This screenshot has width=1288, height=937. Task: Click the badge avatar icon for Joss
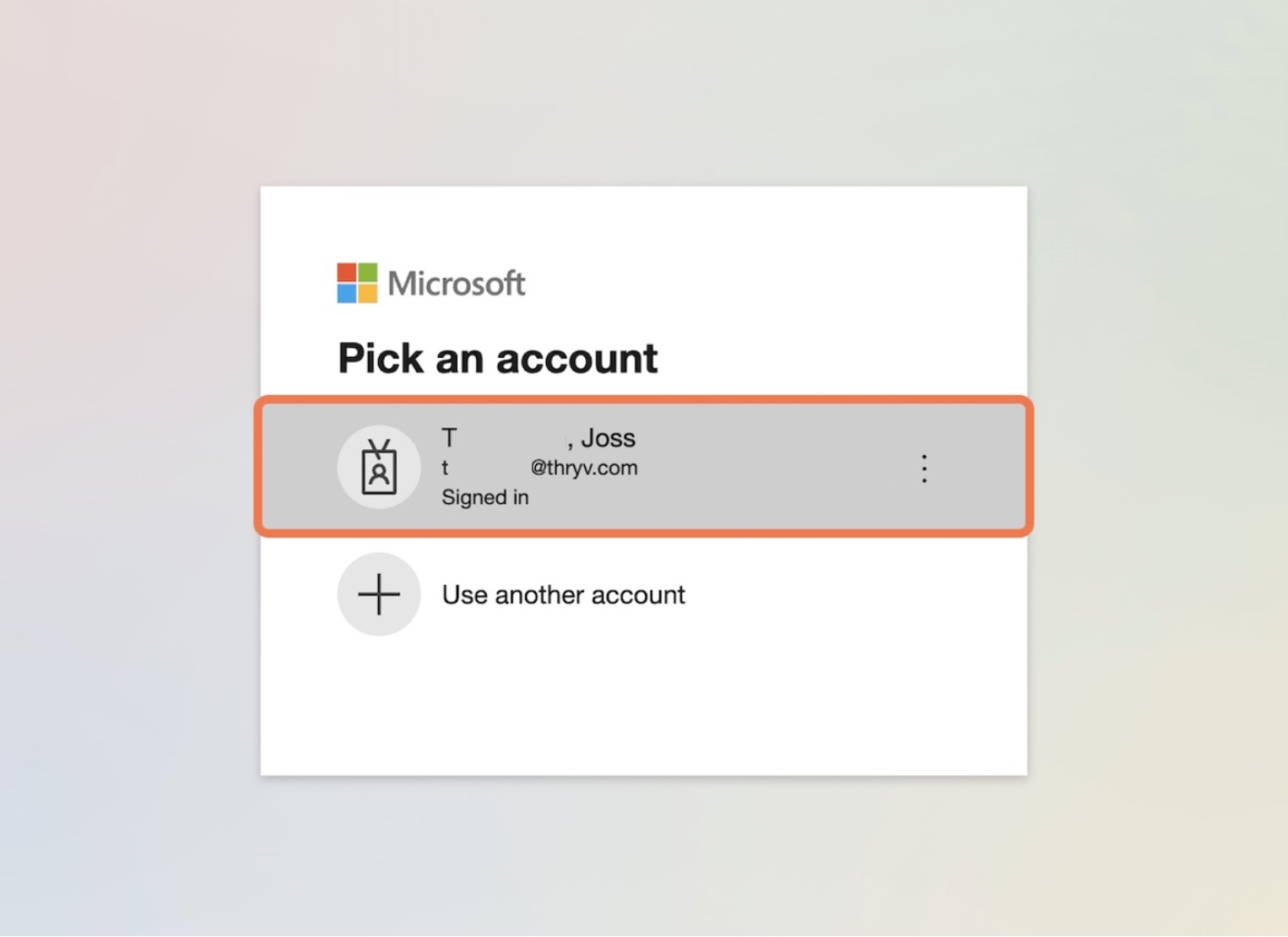(x=379, y=467)
